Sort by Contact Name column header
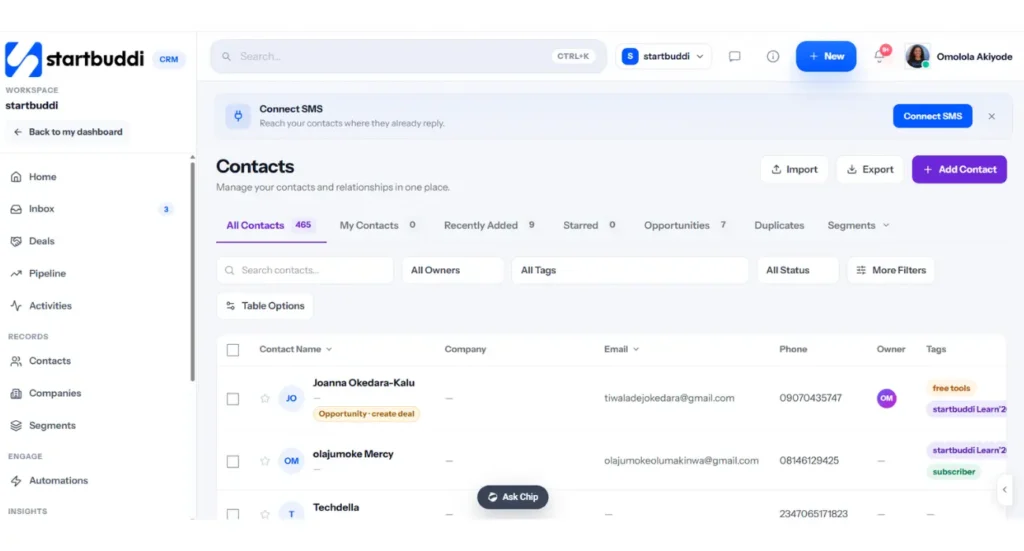This screenshot has height=551, width=1024. 296,349
